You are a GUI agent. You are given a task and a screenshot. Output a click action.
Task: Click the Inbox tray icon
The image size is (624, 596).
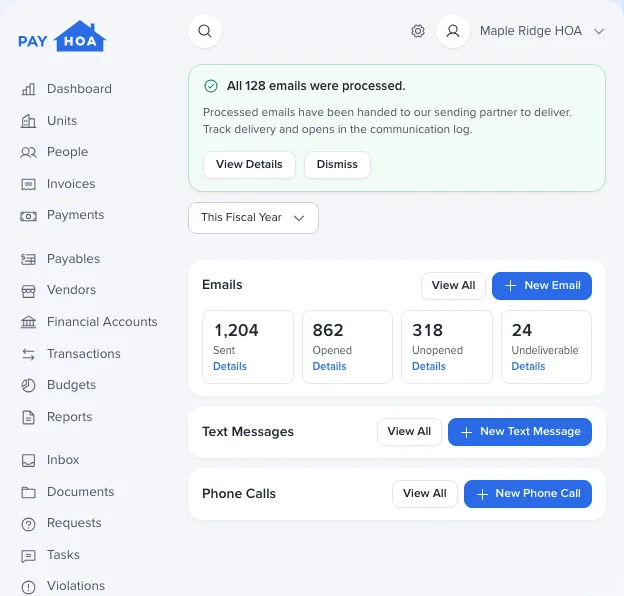pyautogui.click(x=28, y=460)
